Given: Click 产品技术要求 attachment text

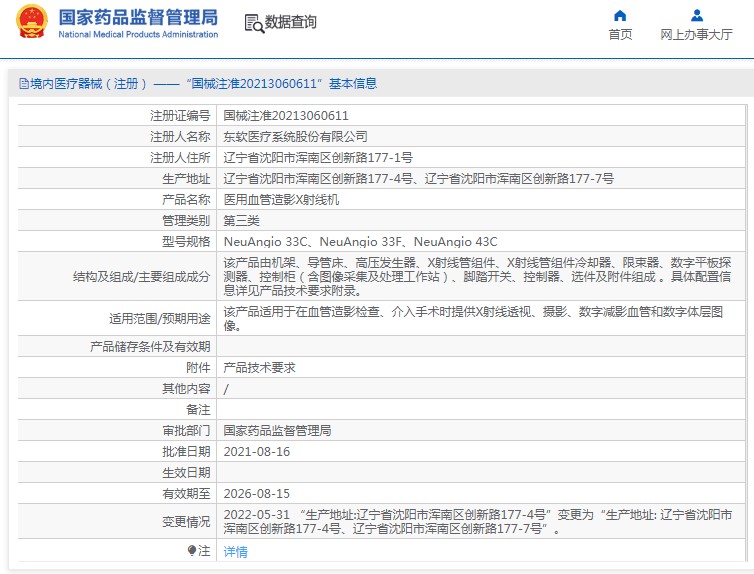Looking at the screenshot, I should pos(259,368).
